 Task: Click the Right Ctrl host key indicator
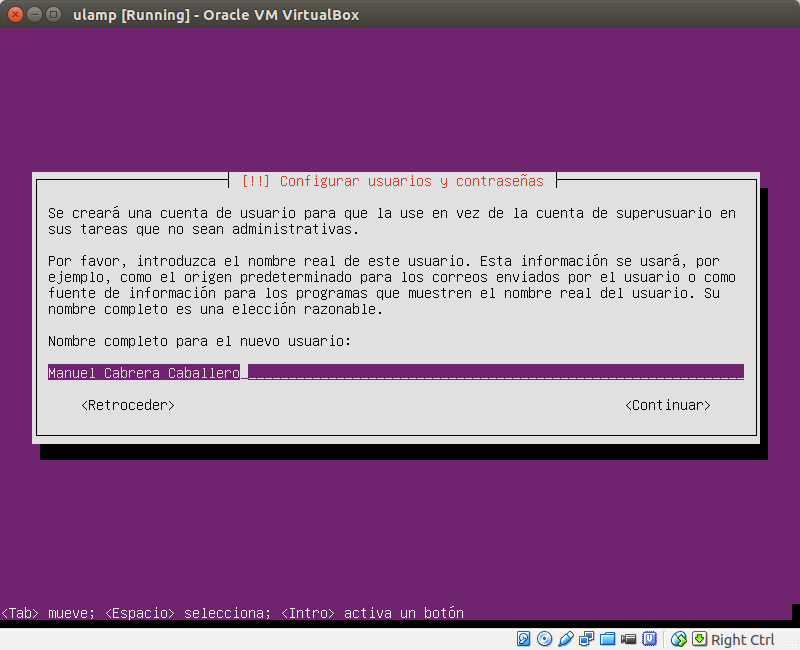click(x=742, y=639)
